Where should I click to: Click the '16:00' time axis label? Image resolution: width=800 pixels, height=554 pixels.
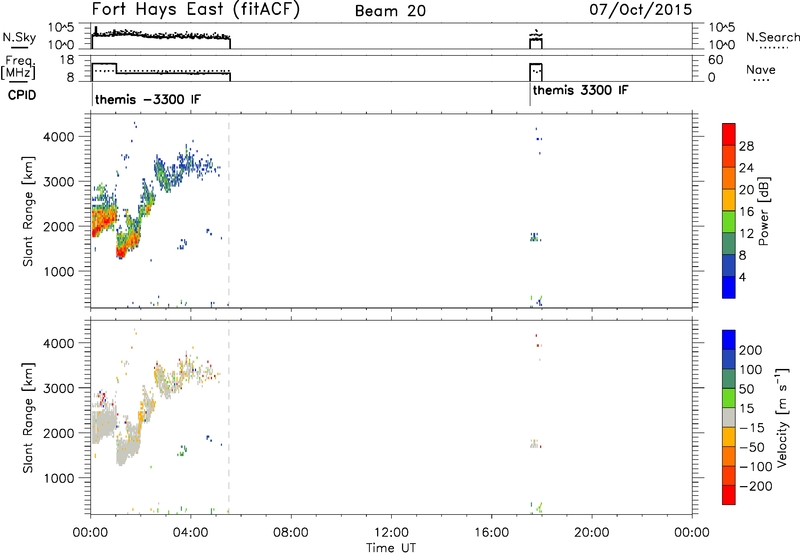tap(491, 533)
